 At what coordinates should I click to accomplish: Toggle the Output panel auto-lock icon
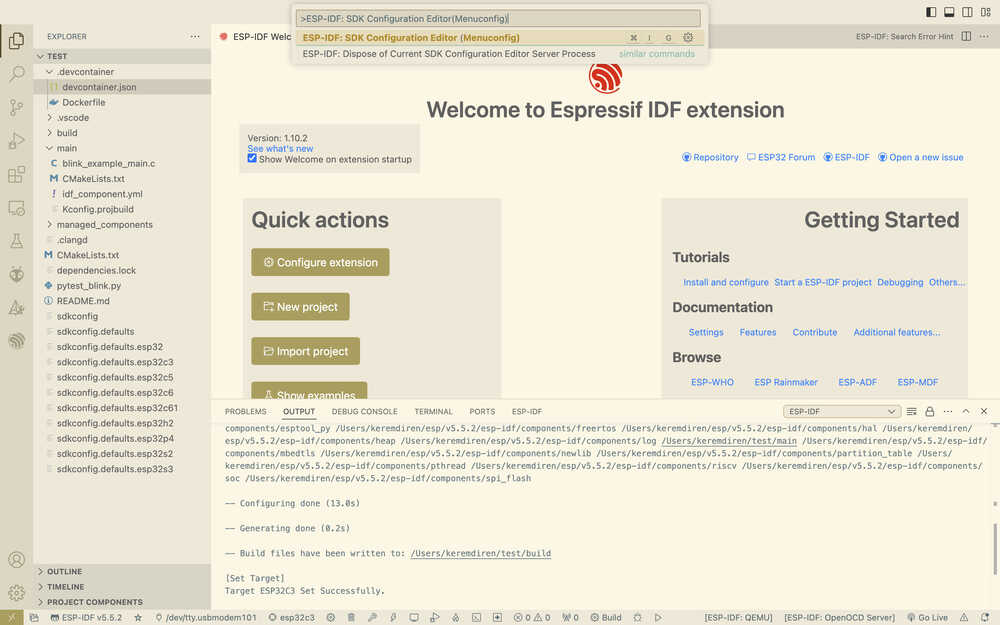coord(930,411)
